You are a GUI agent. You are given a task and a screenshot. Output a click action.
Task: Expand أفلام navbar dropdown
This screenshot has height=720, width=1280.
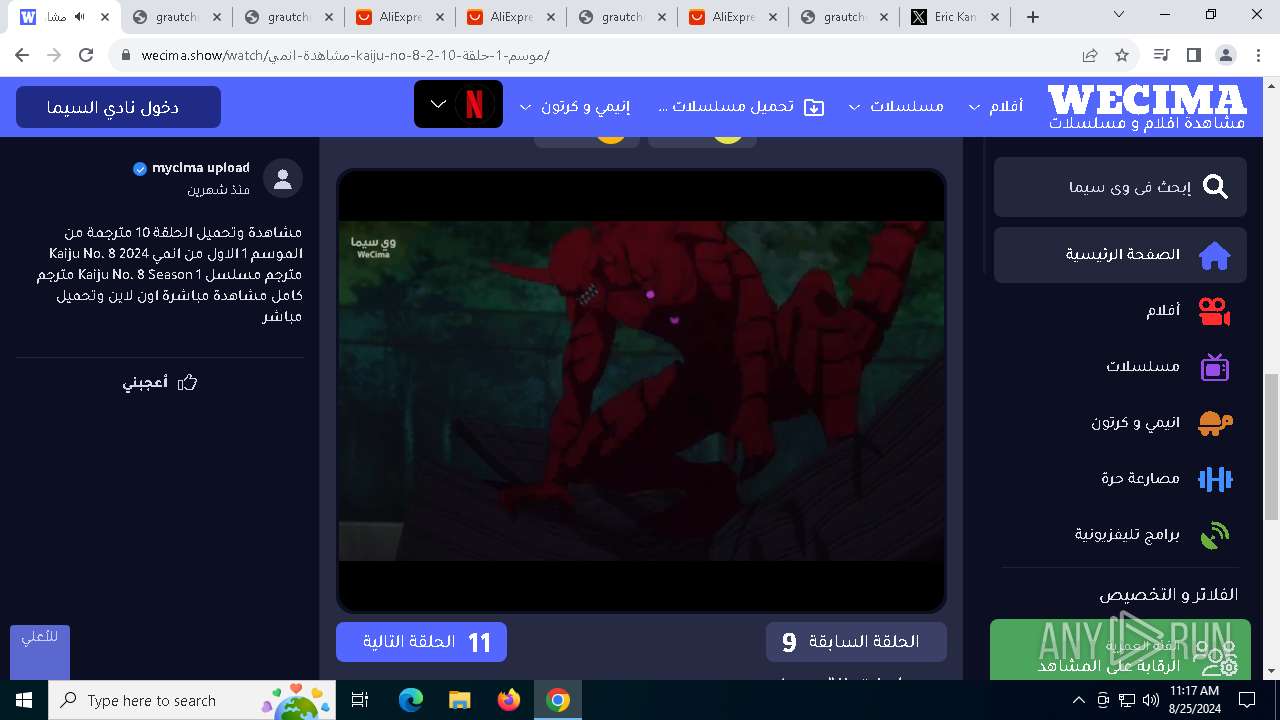[973, 107]
